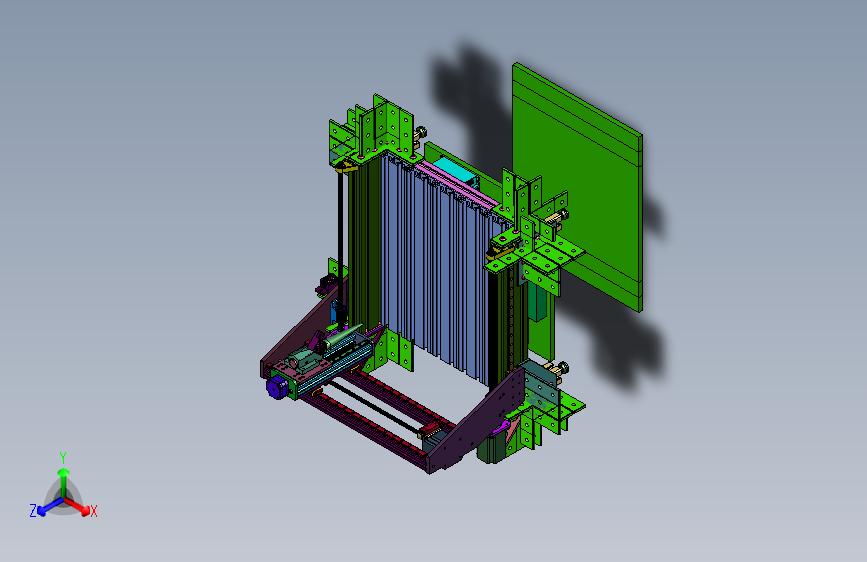Image resolution: width=867 pixels, height=562 pixels.
Task: Select the pink rail along the top of the frame
Action: 457,184
